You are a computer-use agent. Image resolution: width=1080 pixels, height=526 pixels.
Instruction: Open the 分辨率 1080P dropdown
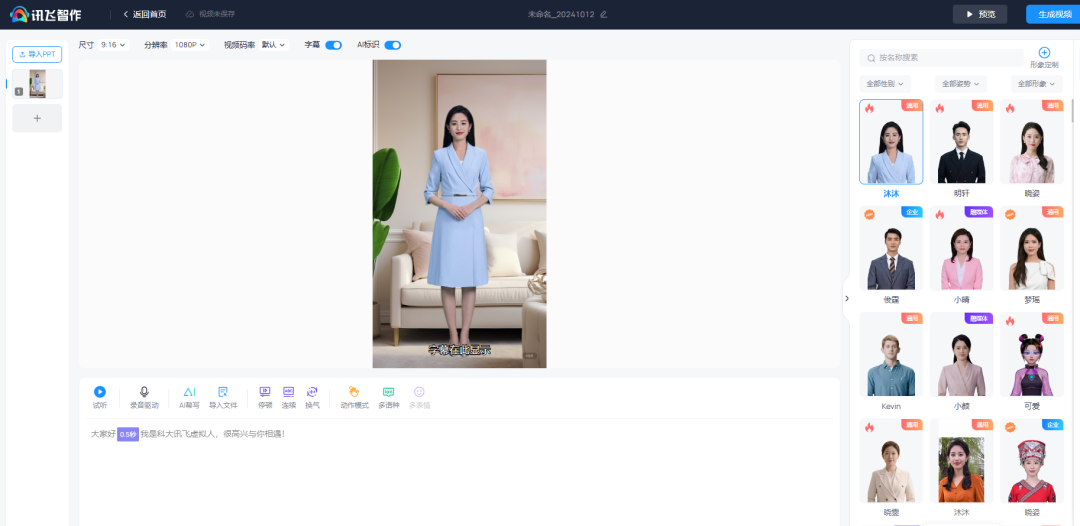click(x=189, y=45)
